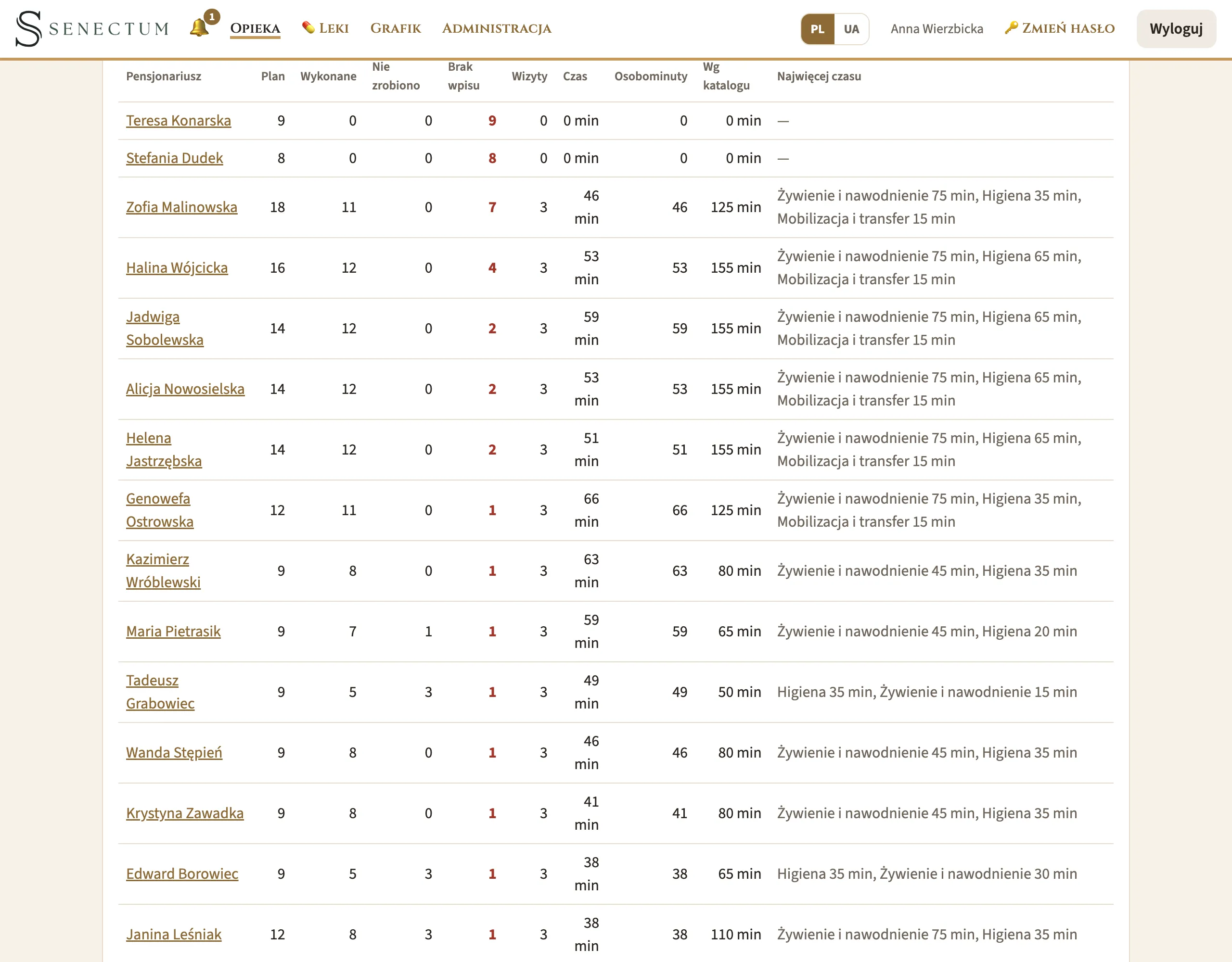Viewport: 1232px width, 962px height.
Task: Open Janina Leśniak's profile
Action: tap(173, 935)
